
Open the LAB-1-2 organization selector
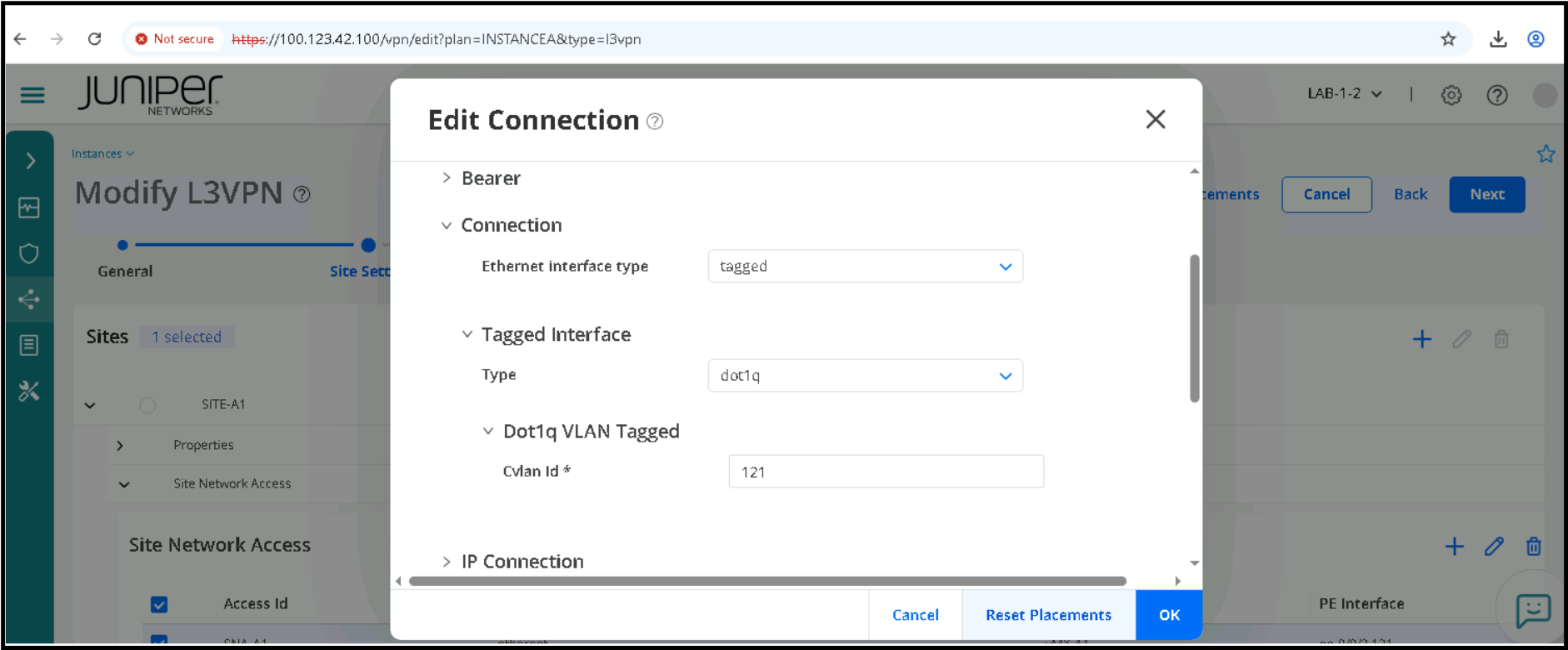1344,94
